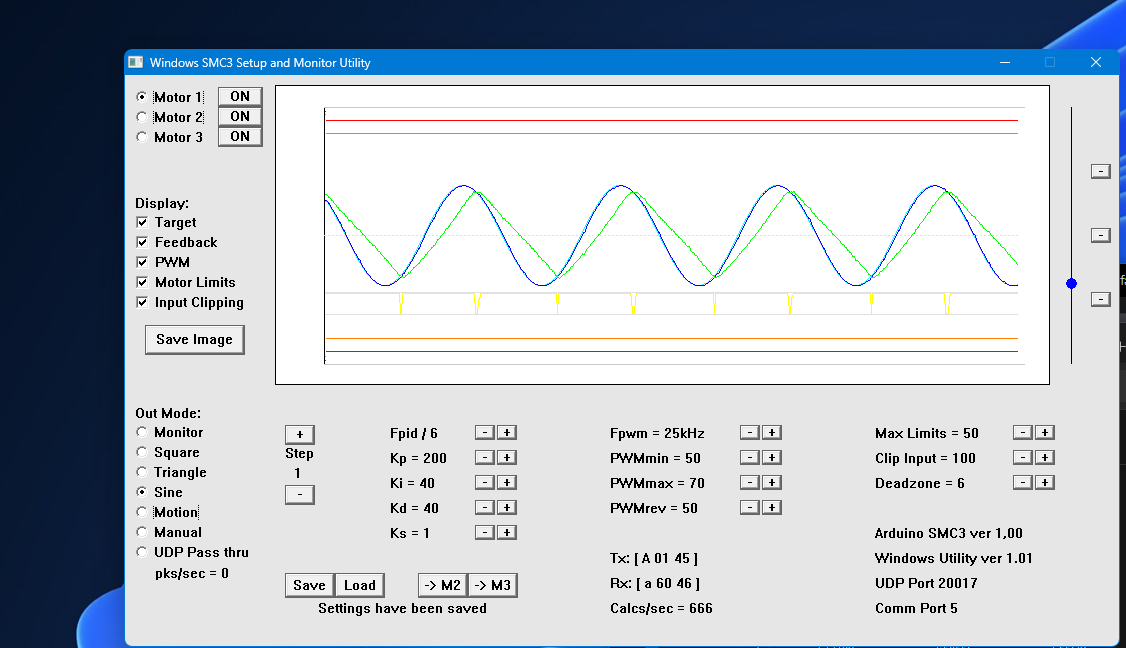Increase Kp value with plus button
Viewport: 1126px width, 648px height.
pyautogui.click(x=507, y=458)
